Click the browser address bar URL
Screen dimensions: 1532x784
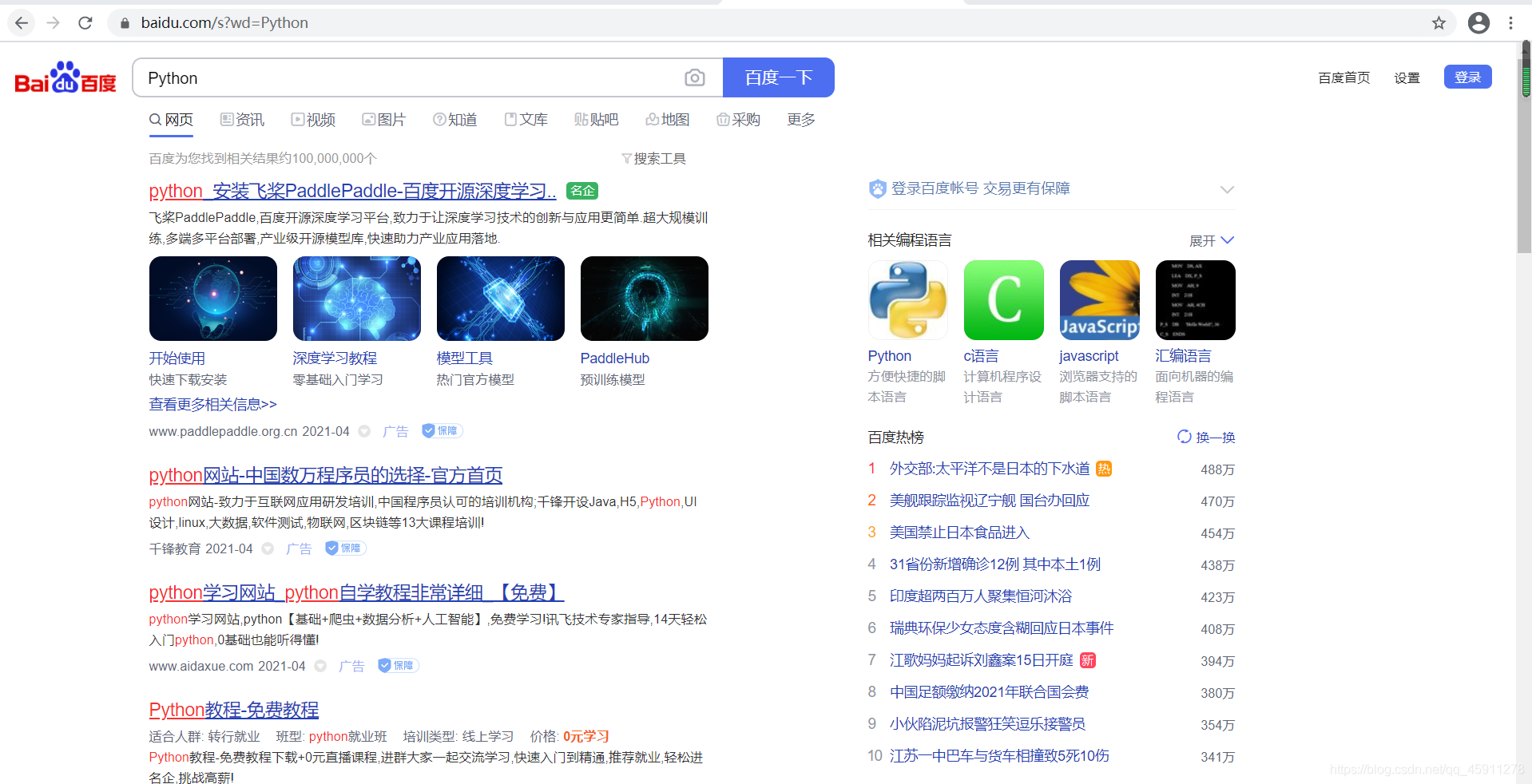(x=224, y=23)
